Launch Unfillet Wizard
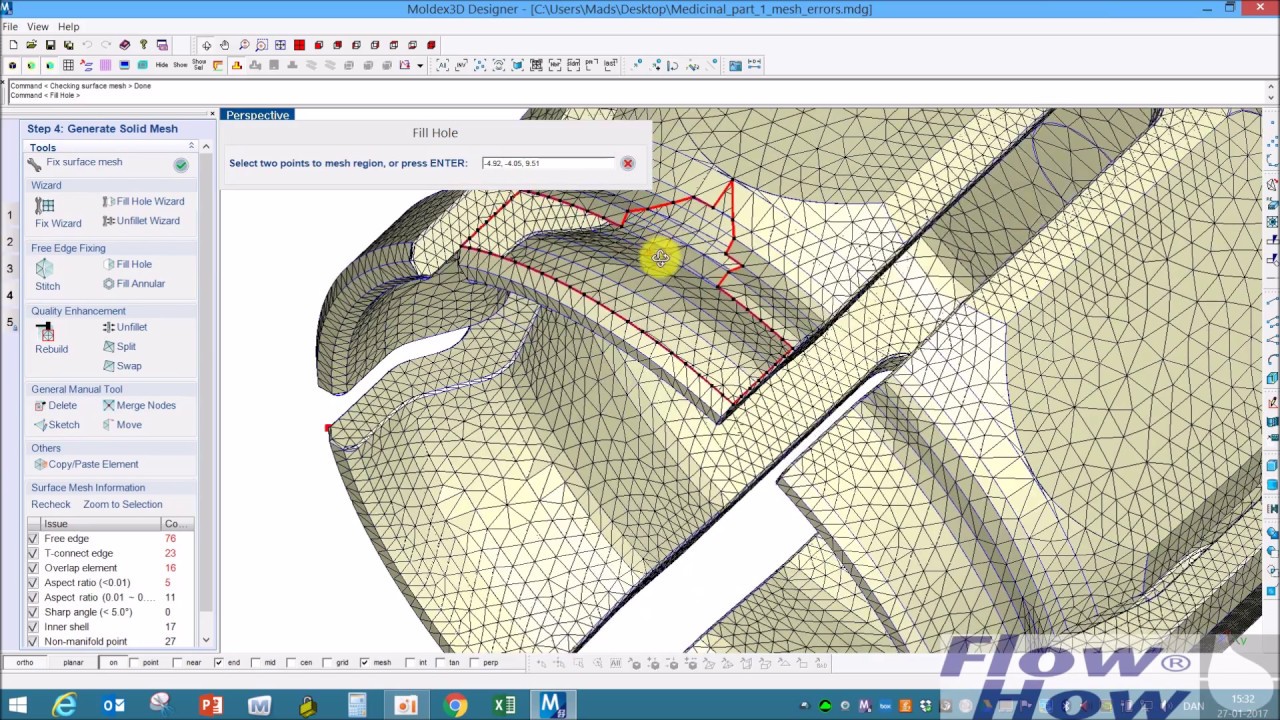The image size is (1280, 720). pos(141,221)
